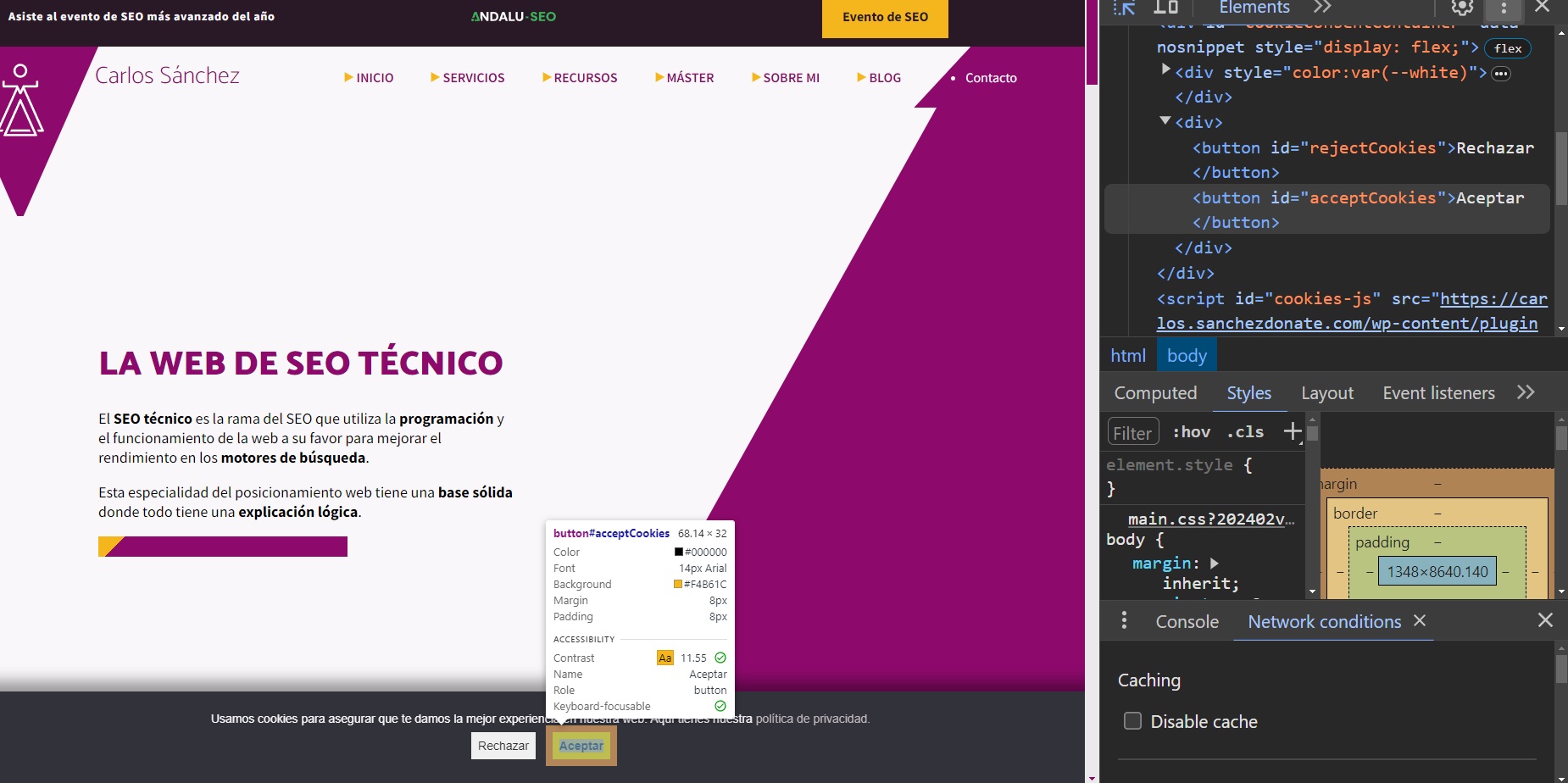
Task: Expand the div with color:var(--white) style
Action: 1165,70
